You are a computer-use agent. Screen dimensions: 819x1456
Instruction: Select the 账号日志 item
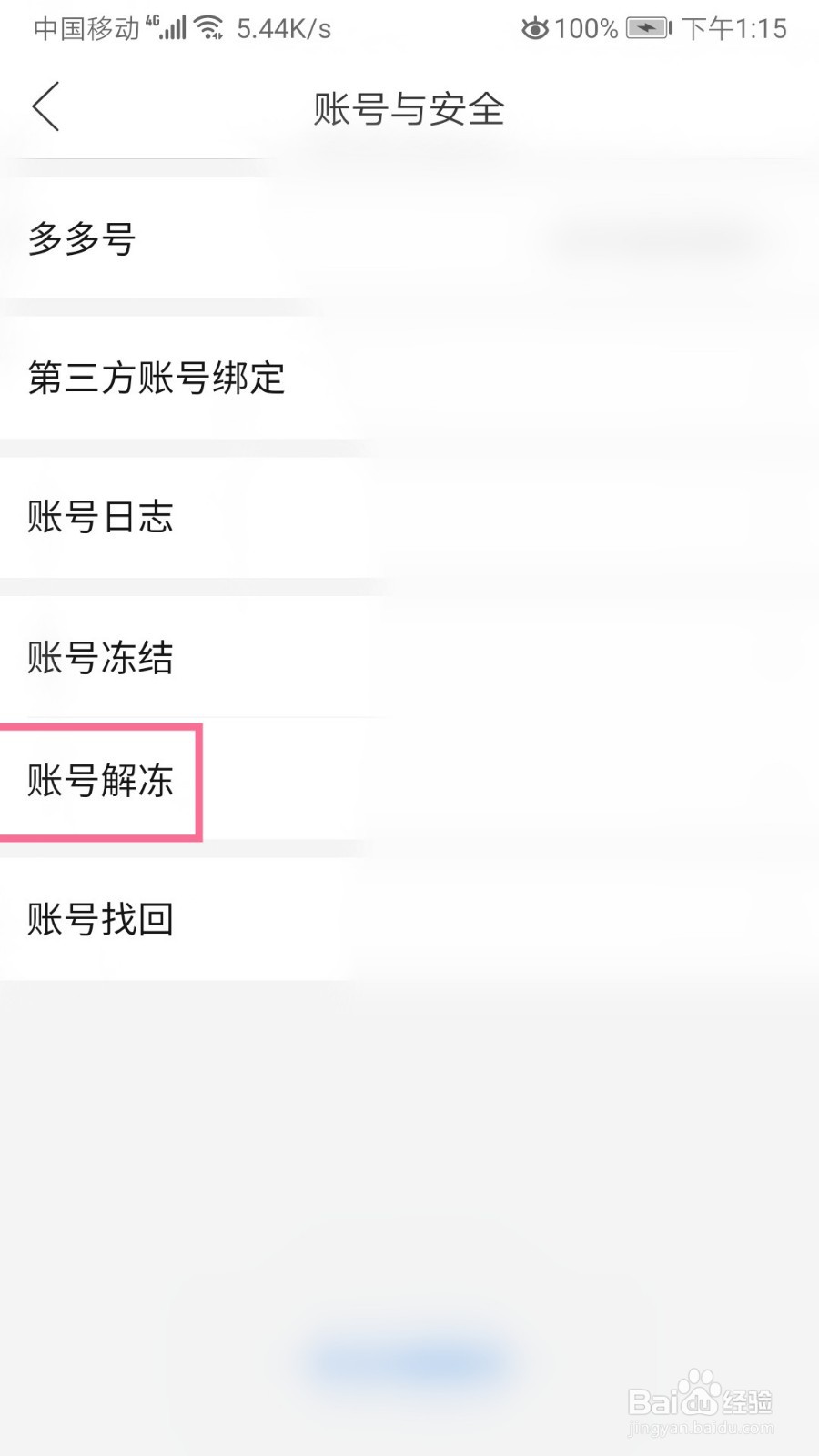pyautogui.click(x=100, y=517)
